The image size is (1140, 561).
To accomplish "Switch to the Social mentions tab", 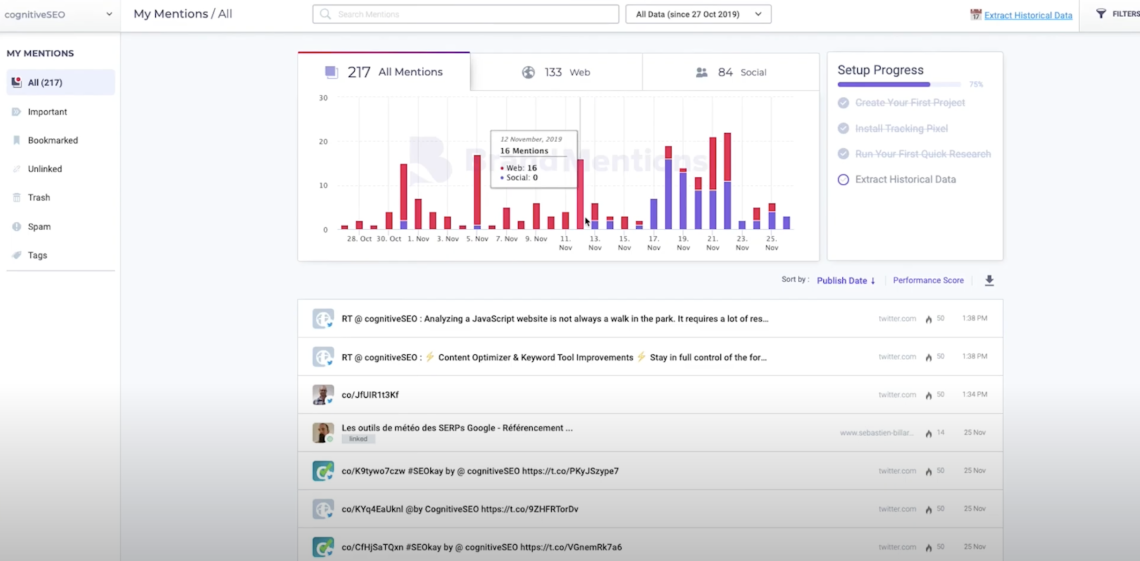I will pyautogui.click(x=729, y=73).
